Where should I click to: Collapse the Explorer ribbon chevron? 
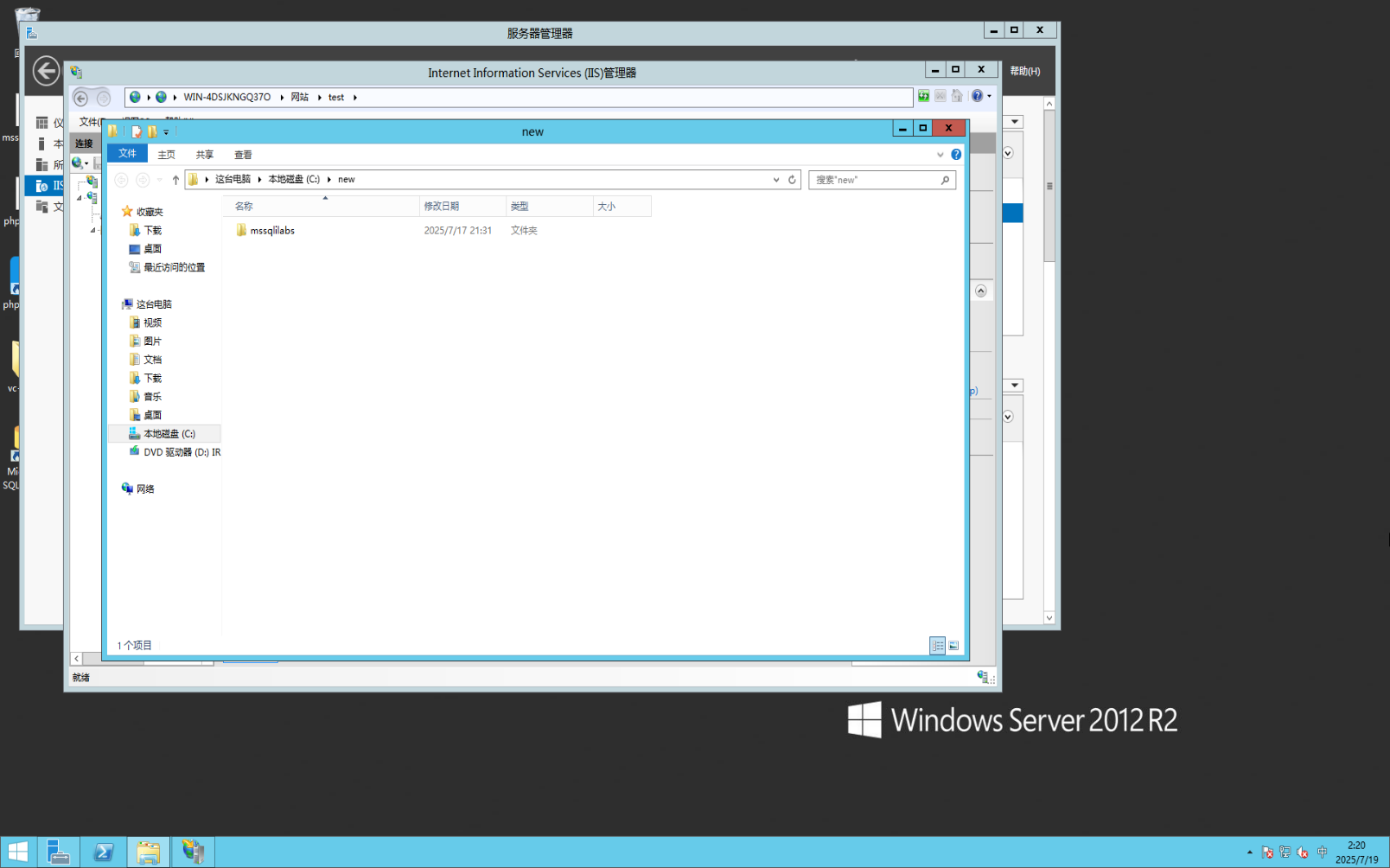click(x=940, y=155)
